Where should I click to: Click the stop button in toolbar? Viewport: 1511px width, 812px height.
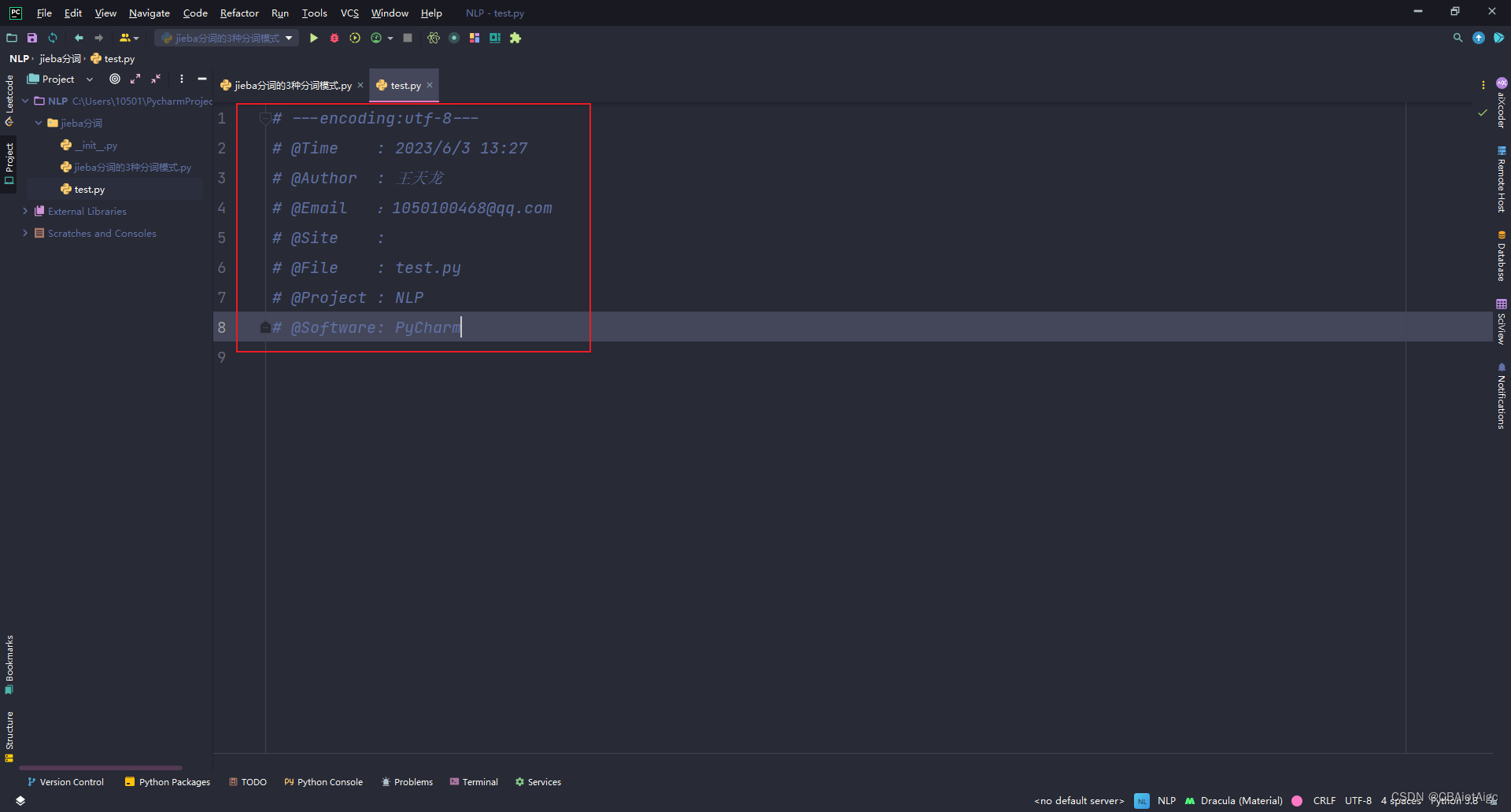[x=408, y=38]
